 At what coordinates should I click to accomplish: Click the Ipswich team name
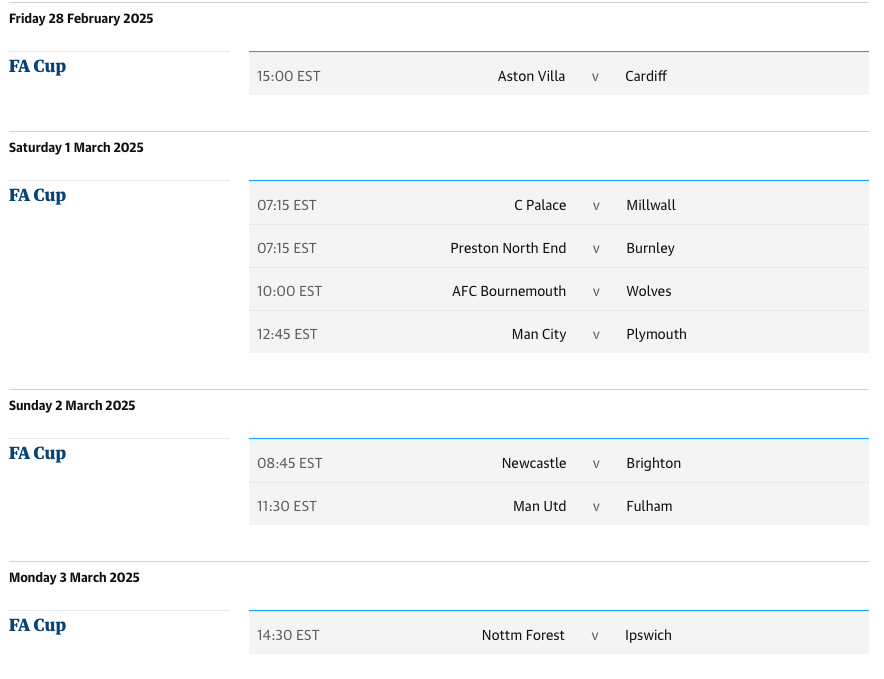click(648, 635)
